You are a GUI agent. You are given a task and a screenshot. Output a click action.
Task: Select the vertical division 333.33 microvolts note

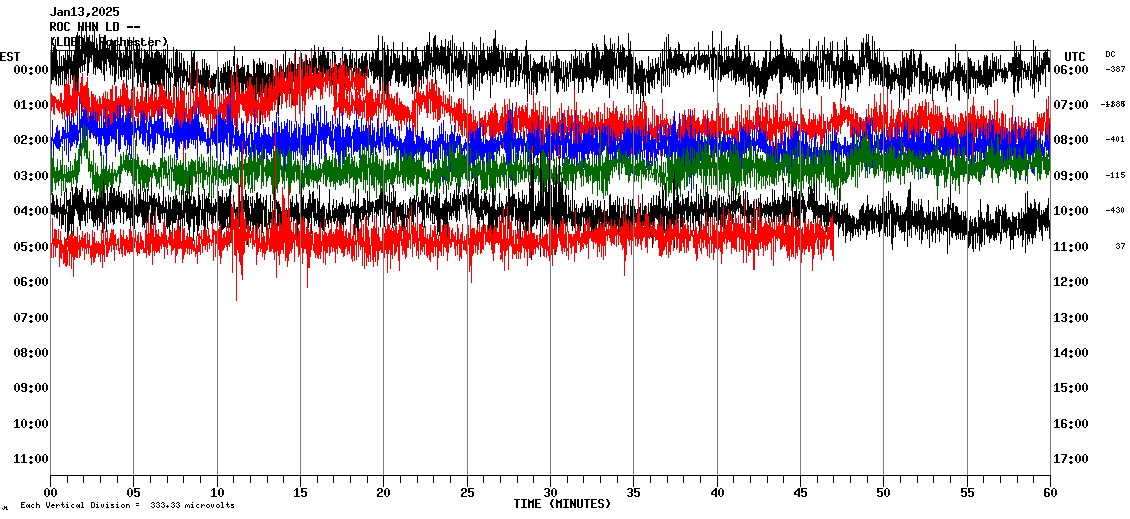click(127, 505)
